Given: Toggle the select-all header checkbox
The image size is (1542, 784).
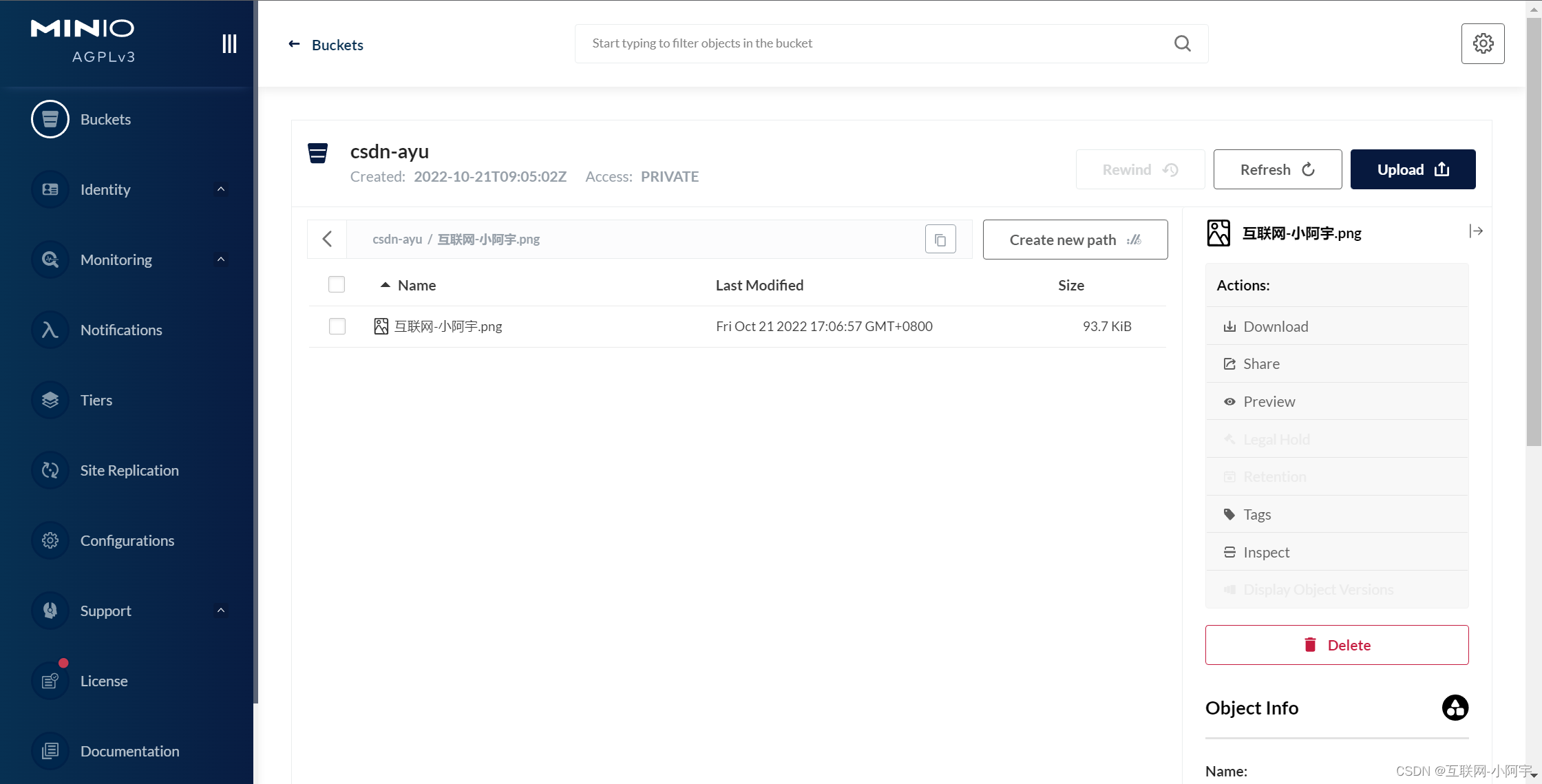Looking at the screenshot, I should pos(337,284).
